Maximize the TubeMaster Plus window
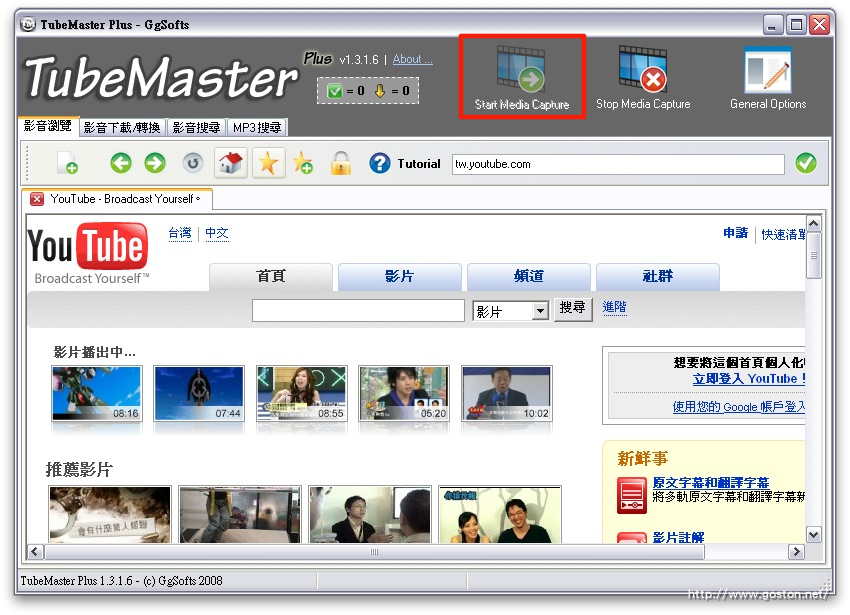Viewport: 850px width, 615px height. pos(796,25)
